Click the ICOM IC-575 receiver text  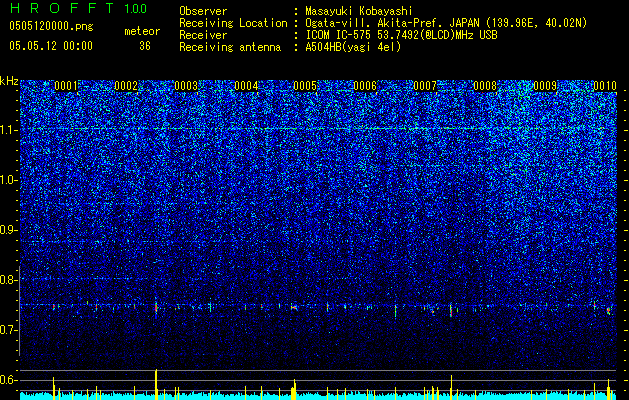pyautogui.click(x=401, y=35)
